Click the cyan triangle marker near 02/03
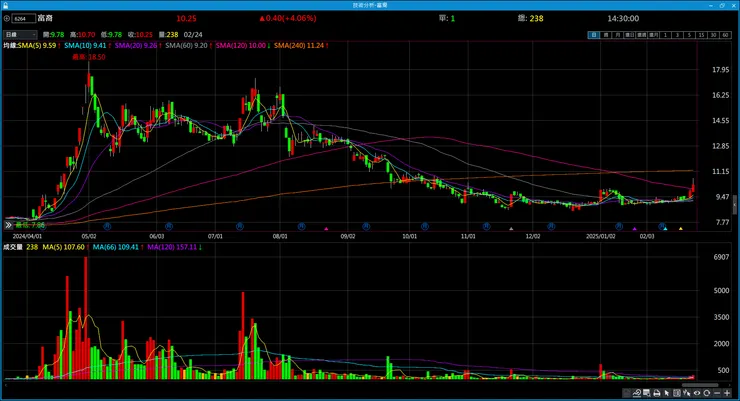Image resolution: width=740 pixels, height=401 pixels. [x=665, y=229]
